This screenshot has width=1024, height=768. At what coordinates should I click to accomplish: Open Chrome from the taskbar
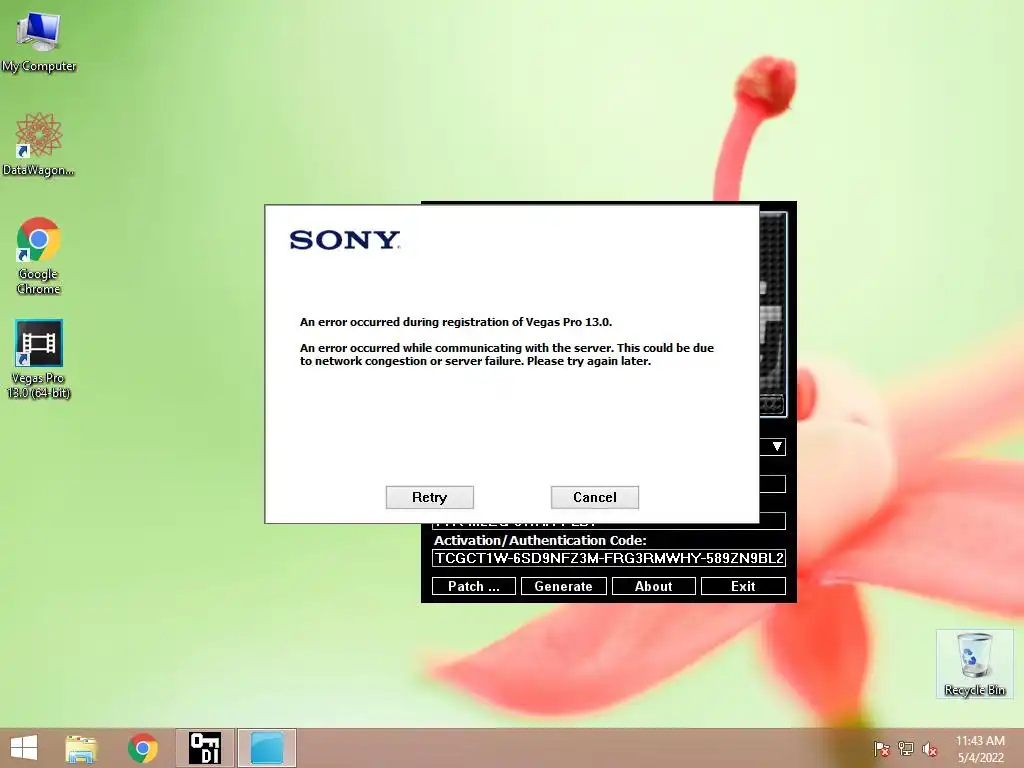tap(142, 748)
